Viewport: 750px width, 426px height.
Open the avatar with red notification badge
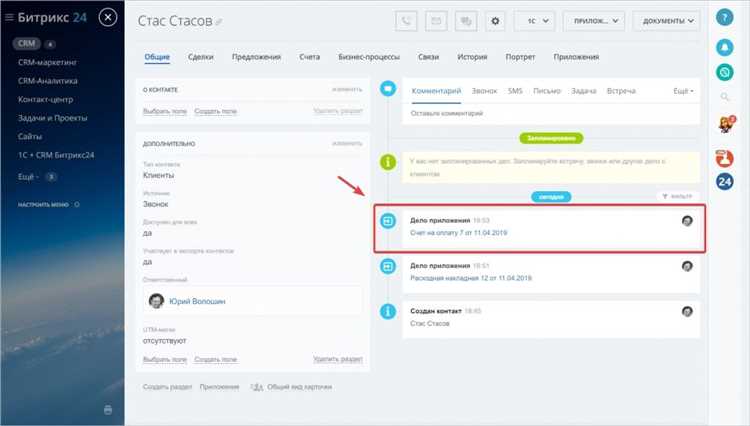click(x=726, y=125)
